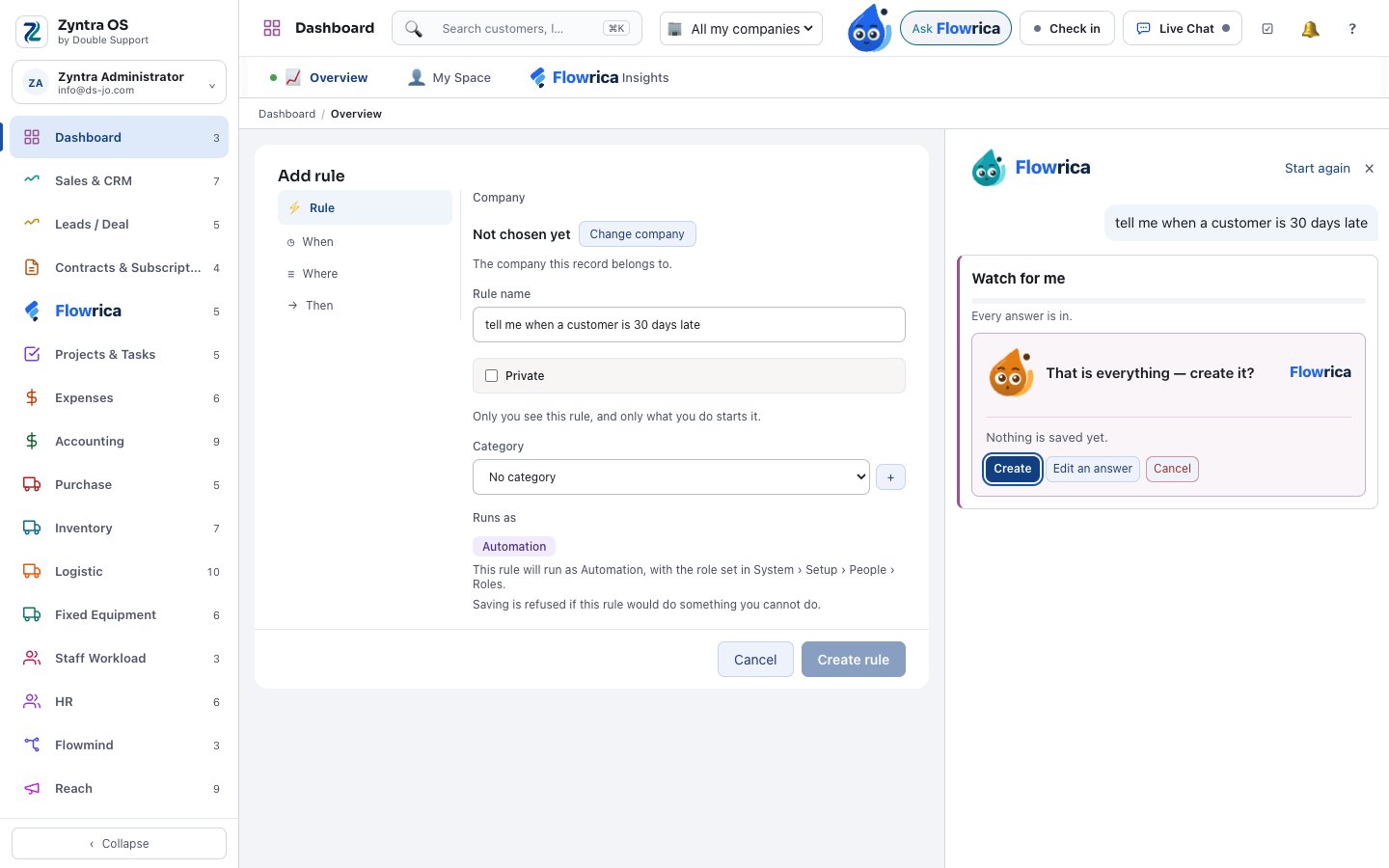This screenshot has width=1389, height=868.
Task: Switch to the My Space tab
Action: 449,77
